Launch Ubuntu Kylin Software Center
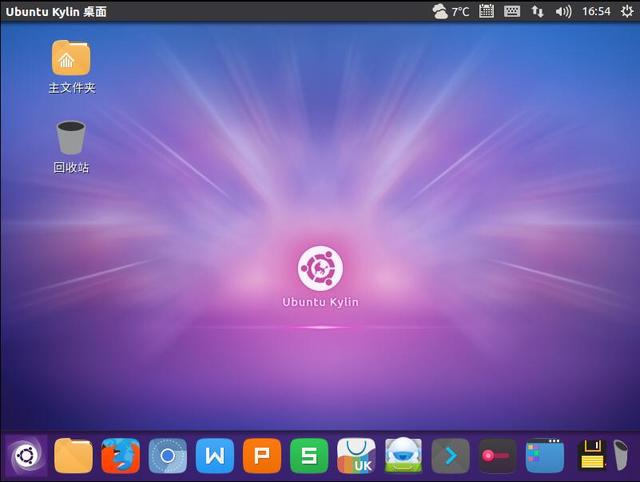This screenshot has height=482, width=640. [356, 457]
